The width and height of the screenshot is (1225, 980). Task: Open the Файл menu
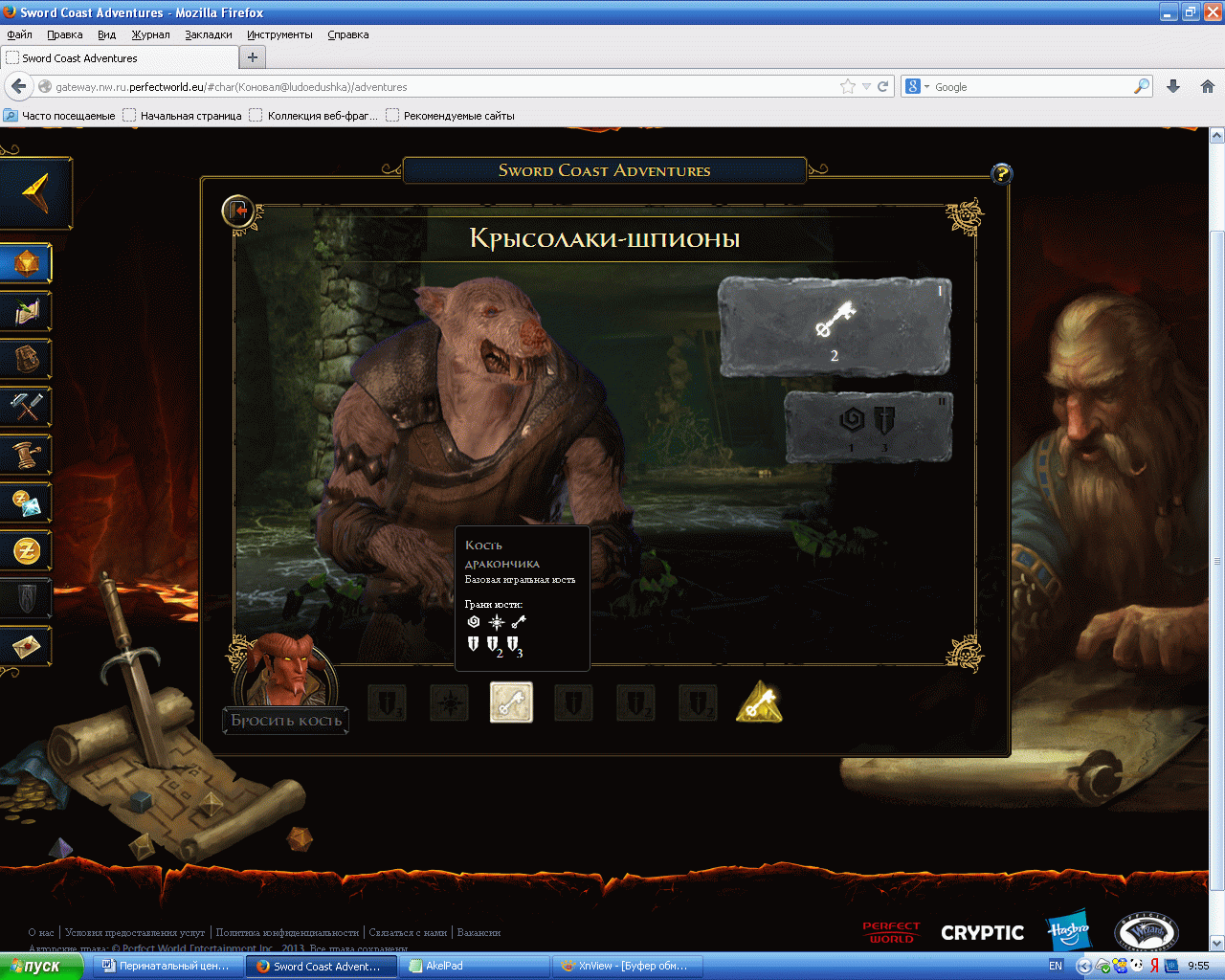tap(19, 34)
